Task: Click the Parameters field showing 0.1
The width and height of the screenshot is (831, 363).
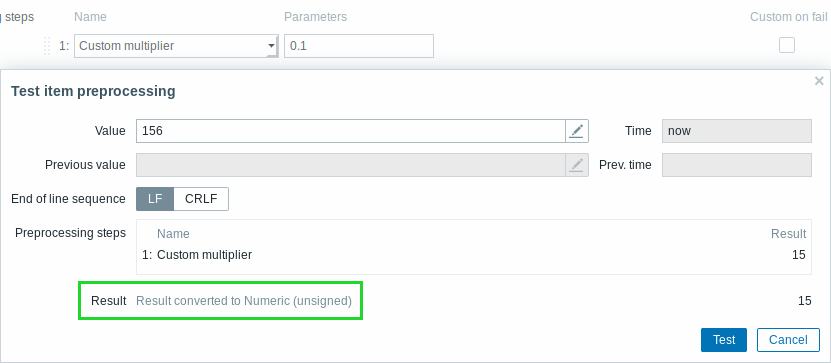Action: (x=359, y=46)
